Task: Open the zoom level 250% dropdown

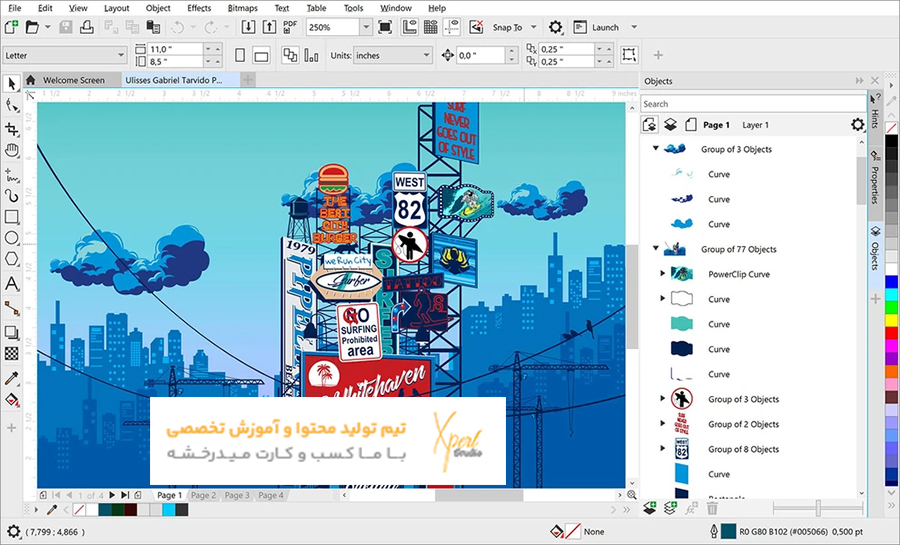Action: point(366,27)
